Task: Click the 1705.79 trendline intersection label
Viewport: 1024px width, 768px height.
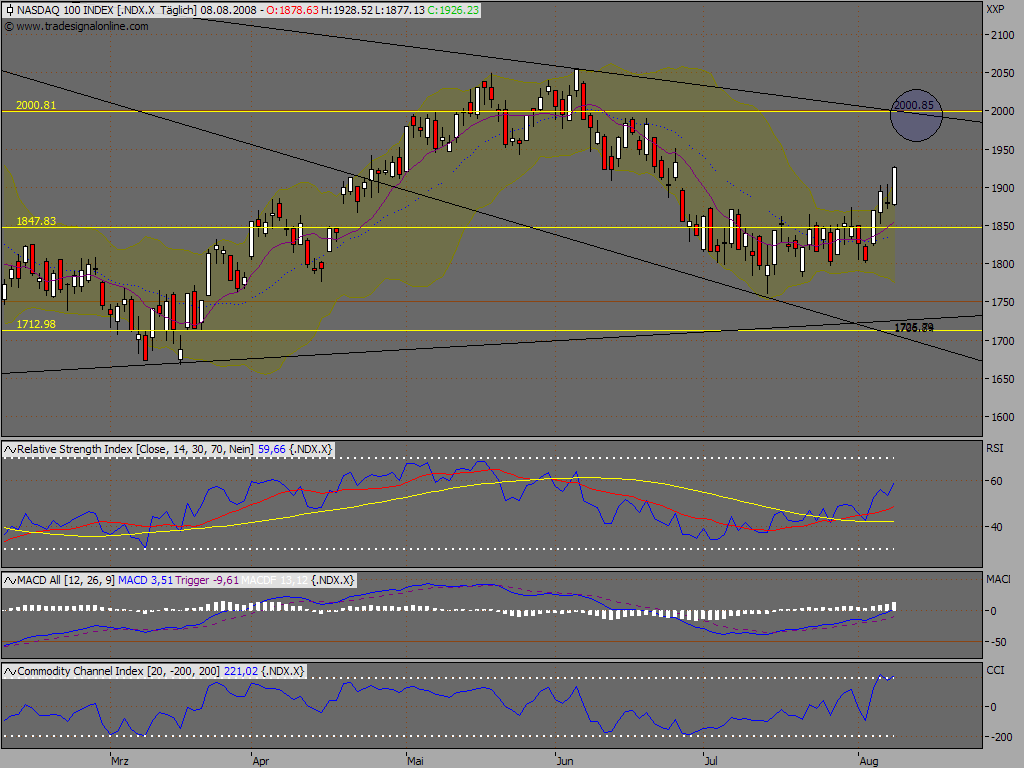Action: tap(914, 328)
